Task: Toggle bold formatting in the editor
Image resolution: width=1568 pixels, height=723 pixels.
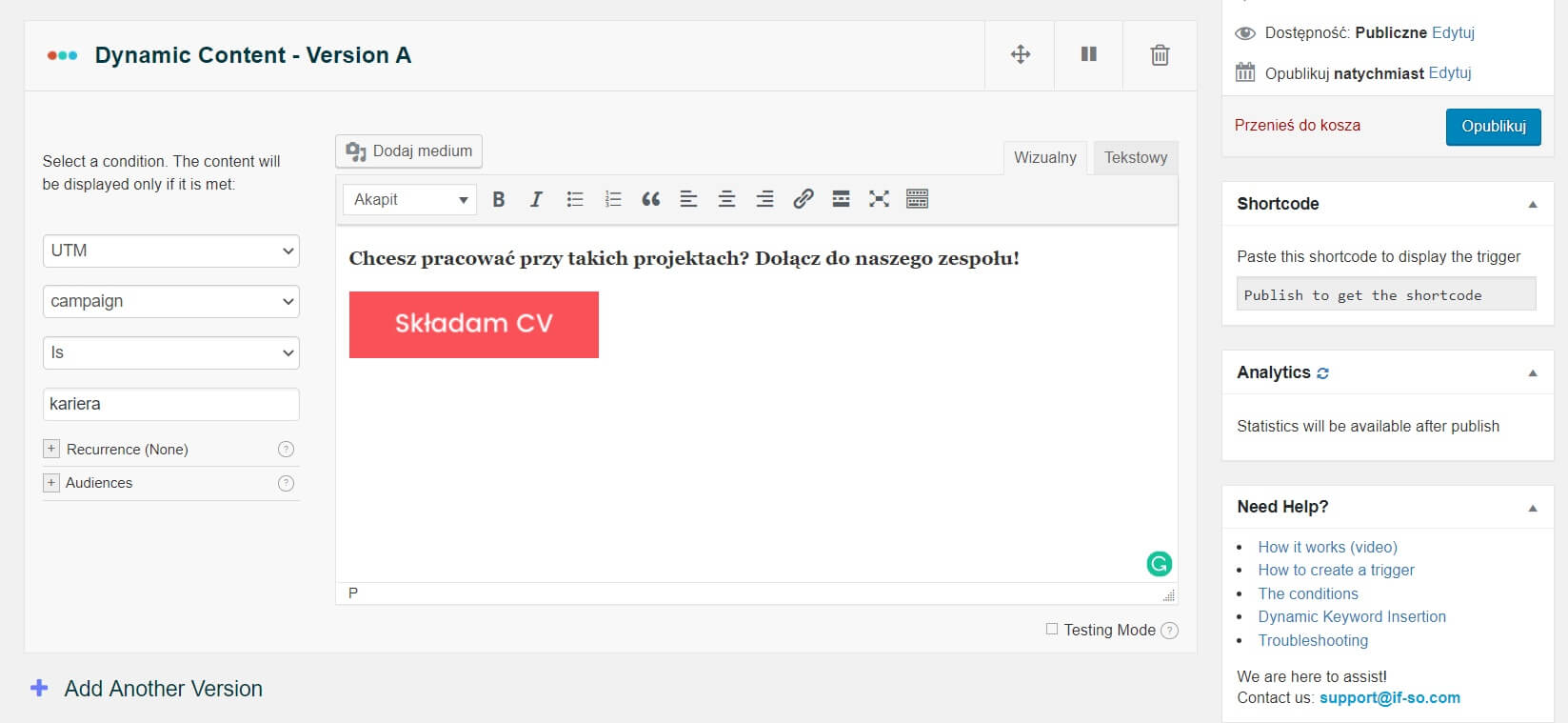Action: click(498, 199)
